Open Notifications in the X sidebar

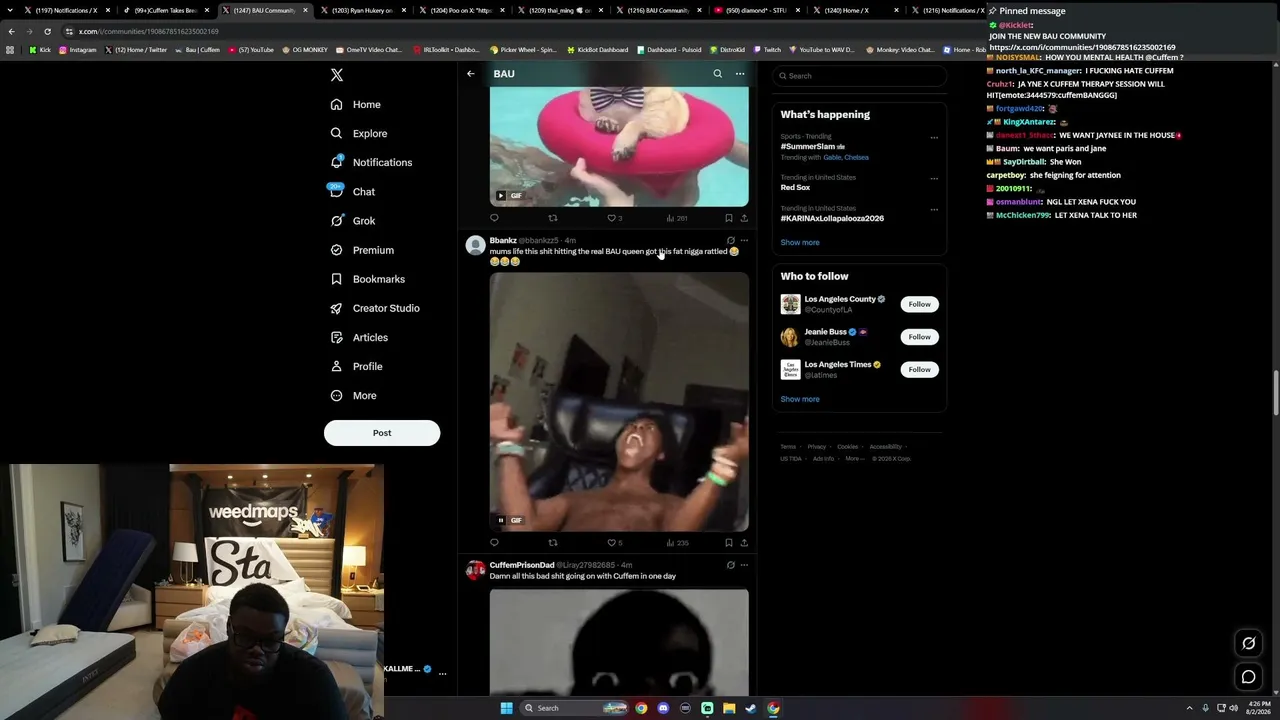tap(371, 162)
